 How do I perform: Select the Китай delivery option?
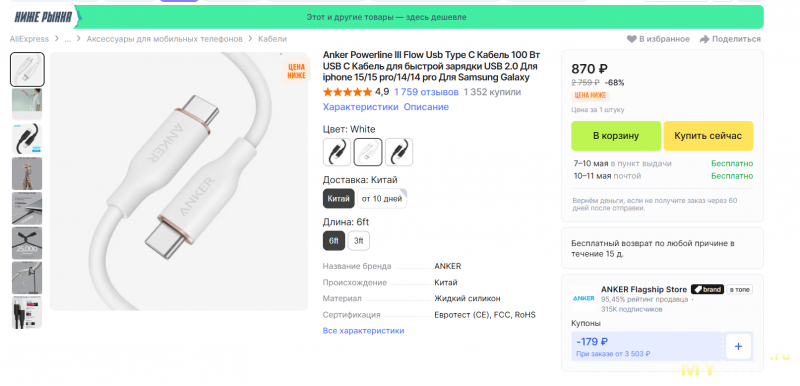tap(338, 199)
